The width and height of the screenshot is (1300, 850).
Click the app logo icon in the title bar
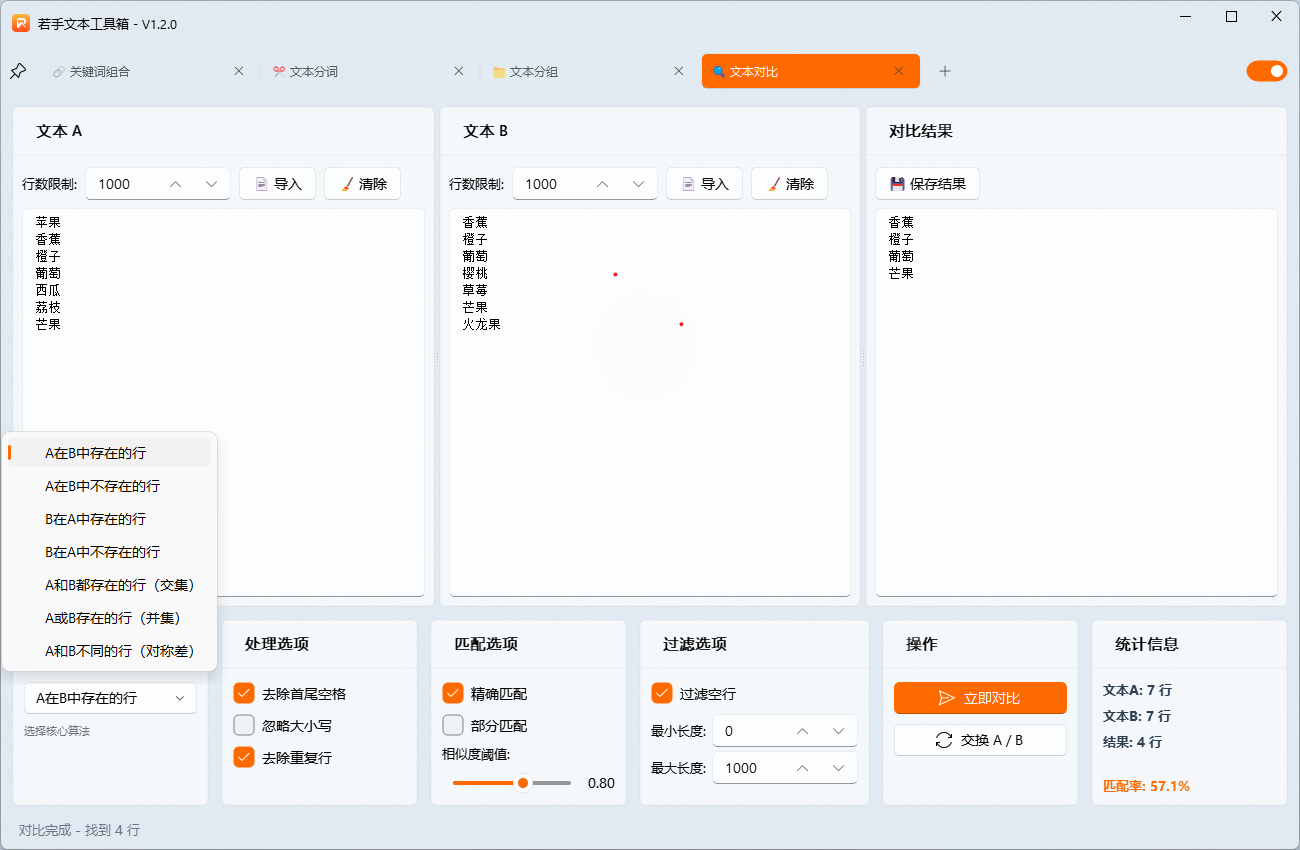click(20, 22)
